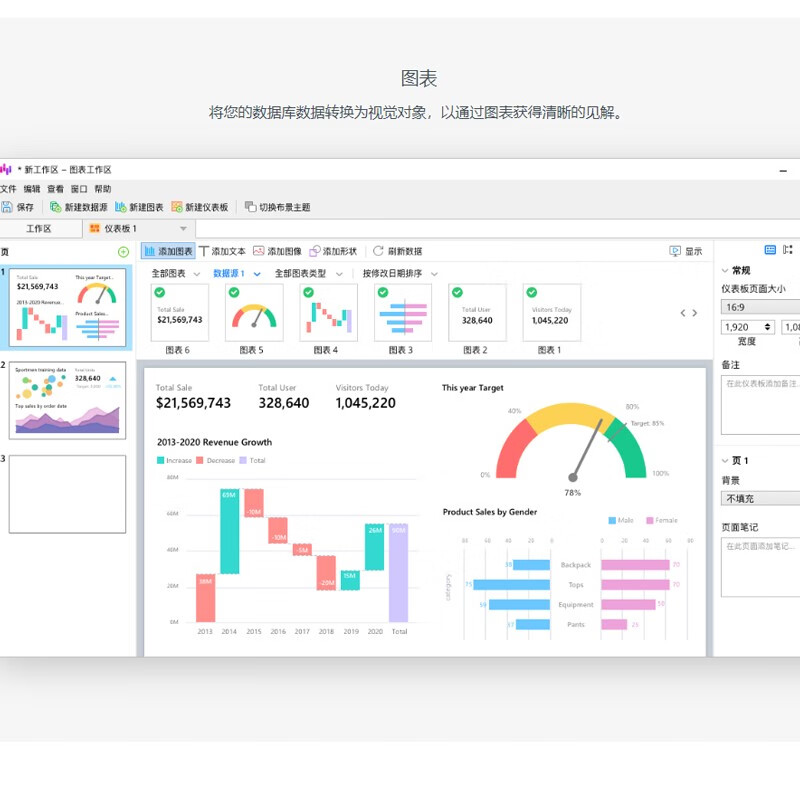Toggle green checkmark on 图表 4

[x=309, y=292]
